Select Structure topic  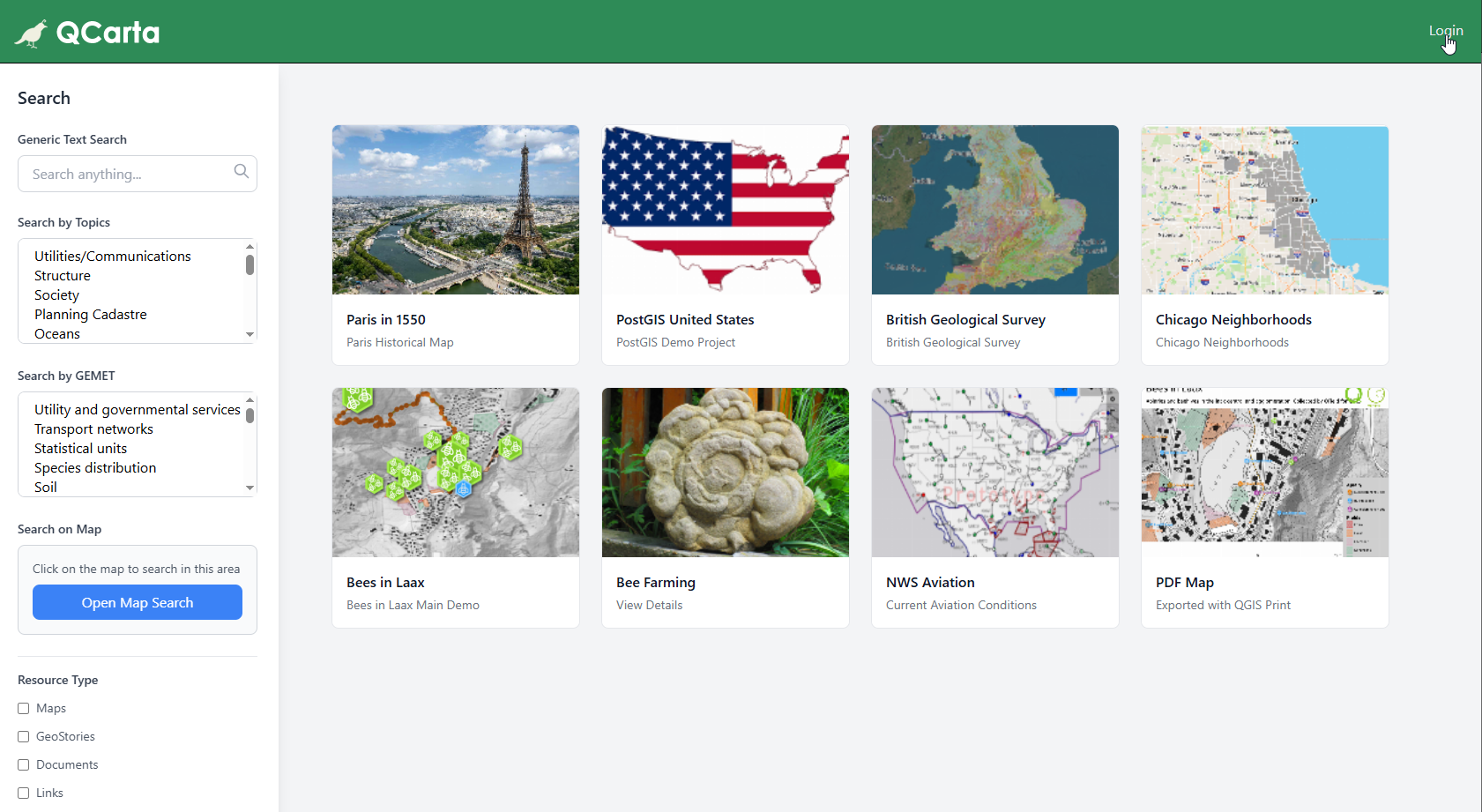coord(63,275)
